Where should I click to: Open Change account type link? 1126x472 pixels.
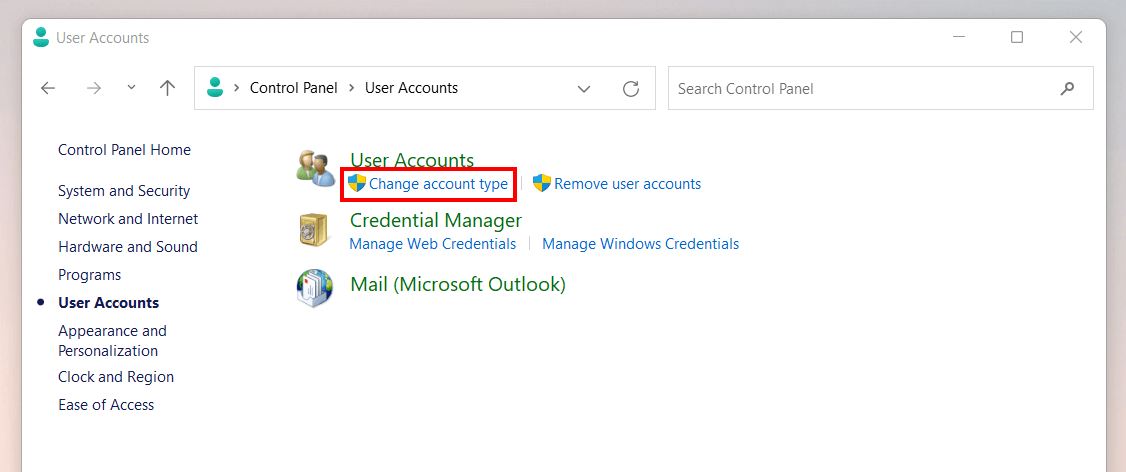tap(438, 184)
